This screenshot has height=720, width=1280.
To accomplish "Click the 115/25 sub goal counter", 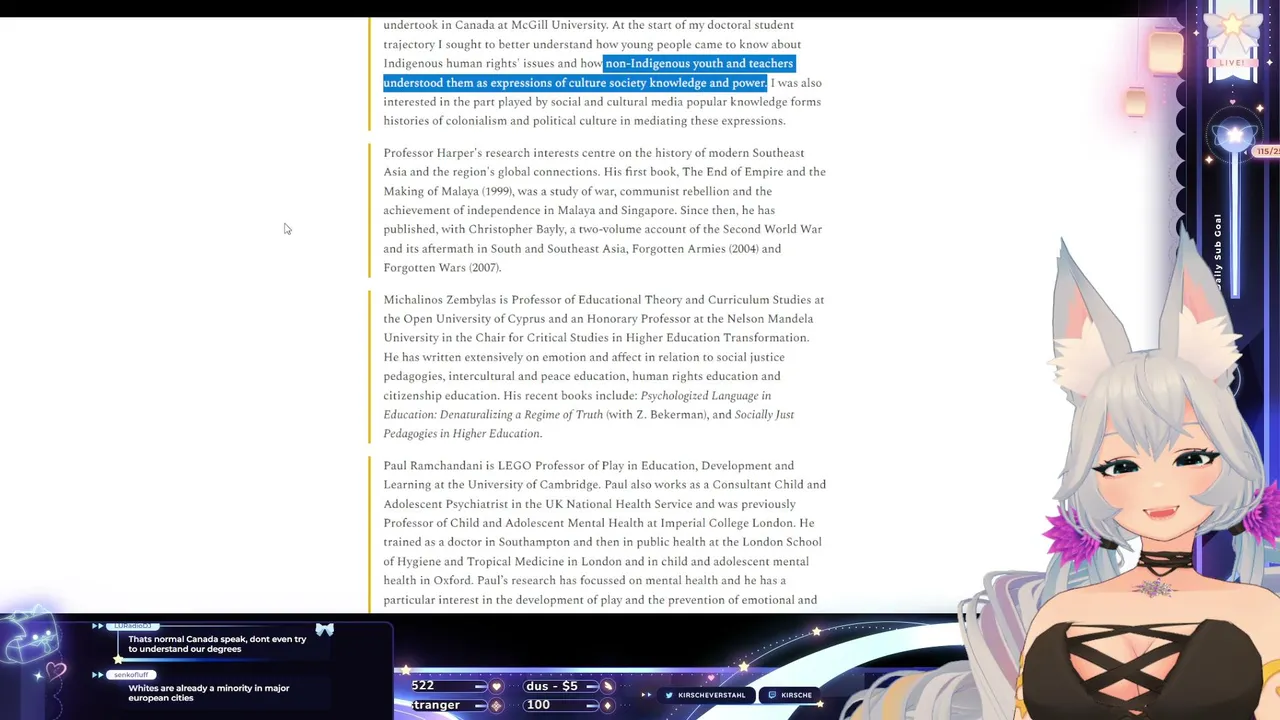I will click(x=1267, y=152).
